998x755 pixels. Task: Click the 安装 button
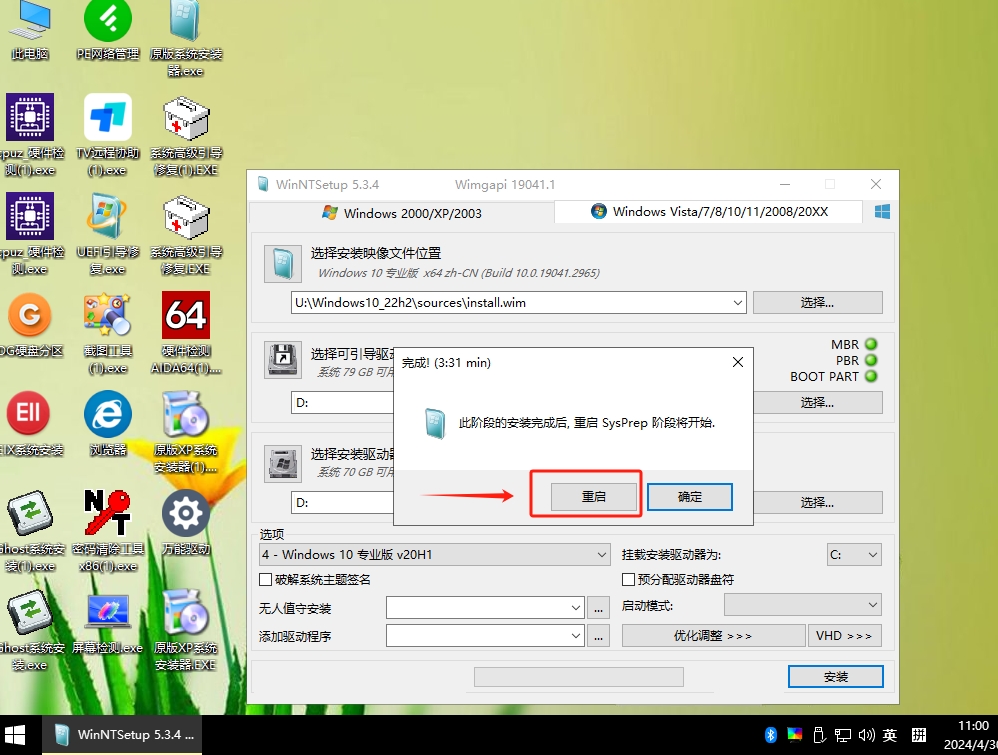pos(836,677)
